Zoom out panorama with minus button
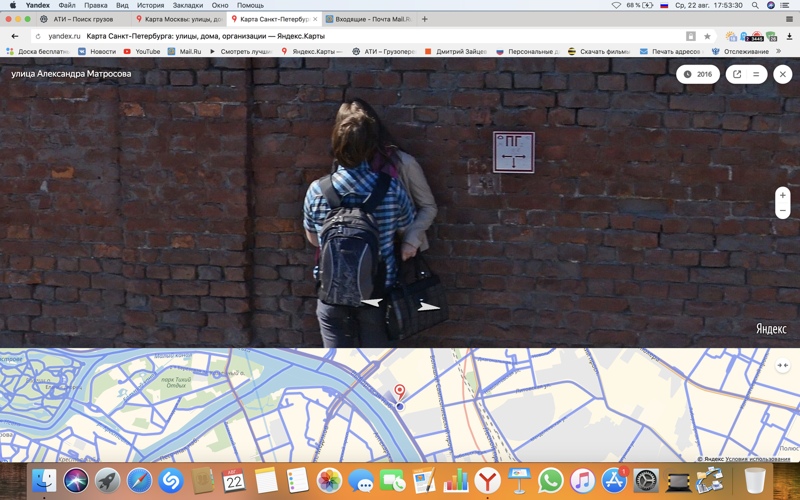Image resolution: width=800 pixels, height=500 pixels. (x=782, y=211)
